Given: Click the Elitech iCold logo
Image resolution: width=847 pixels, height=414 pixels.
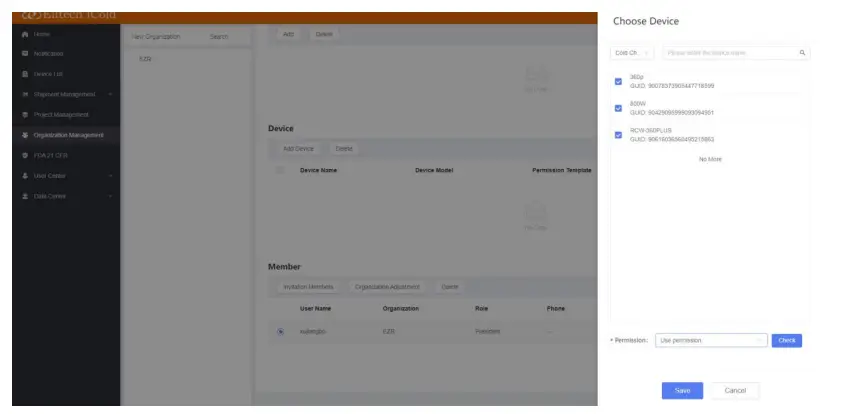Looking at the screenshot, I should [69, 16].
